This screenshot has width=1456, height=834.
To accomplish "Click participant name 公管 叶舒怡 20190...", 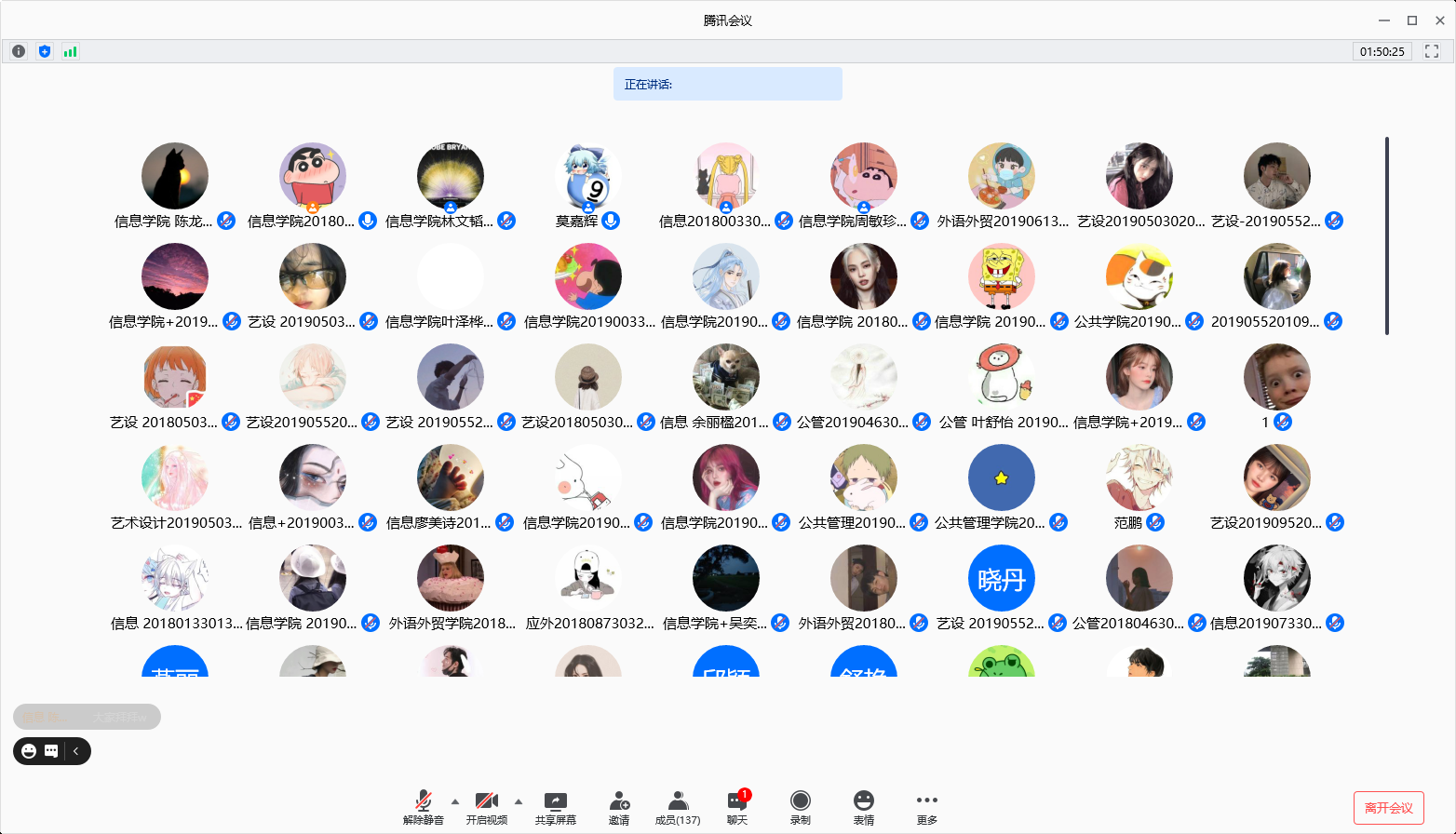I will coord(1004,422).
